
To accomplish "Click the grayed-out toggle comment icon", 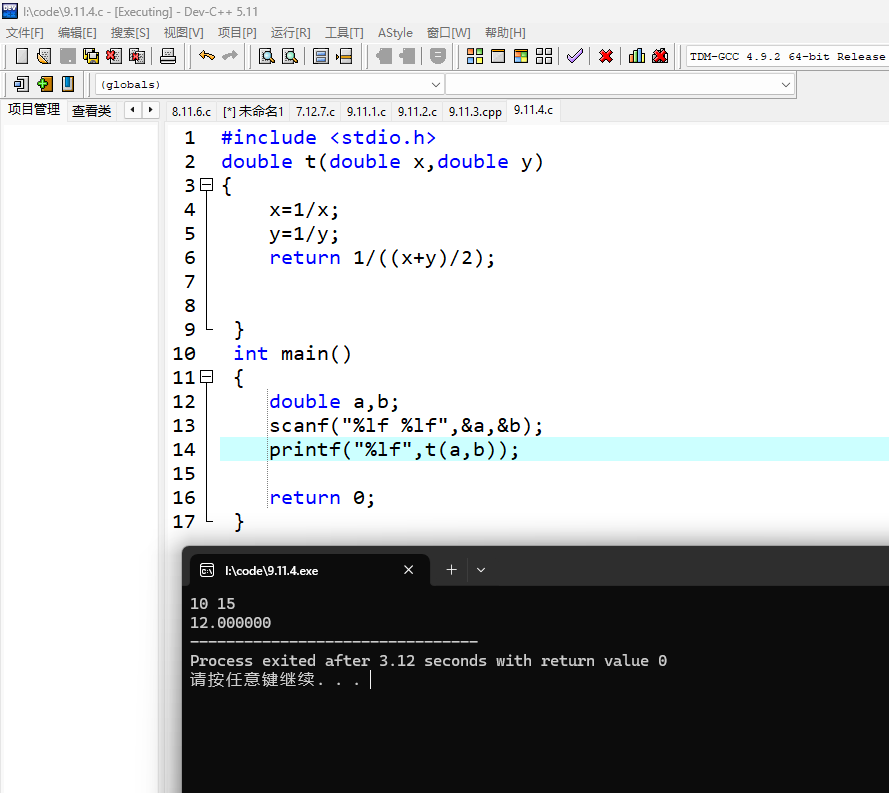I will 438,56.
